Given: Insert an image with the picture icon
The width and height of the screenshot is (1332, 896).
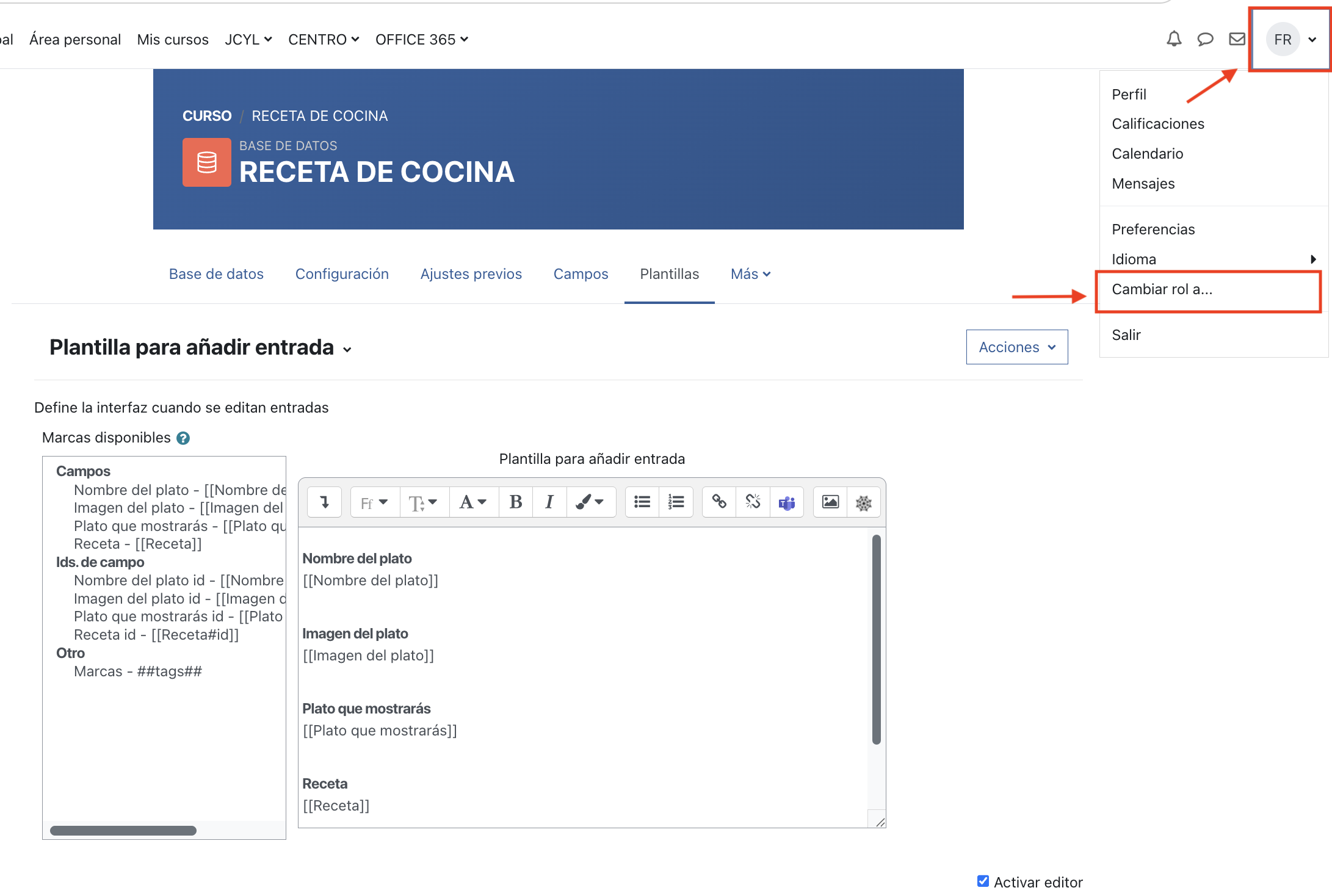Looking at the screenshot, I should [830, 502].
